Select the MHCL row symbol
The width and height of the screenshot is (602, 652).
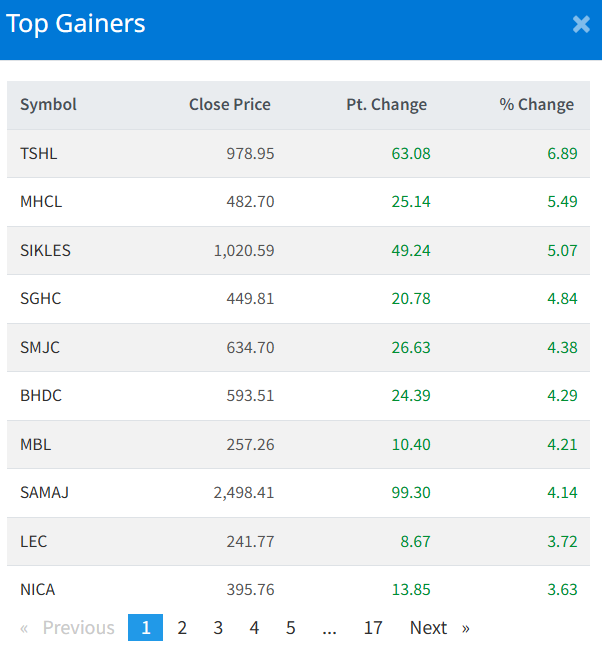(x=41, y=202)
